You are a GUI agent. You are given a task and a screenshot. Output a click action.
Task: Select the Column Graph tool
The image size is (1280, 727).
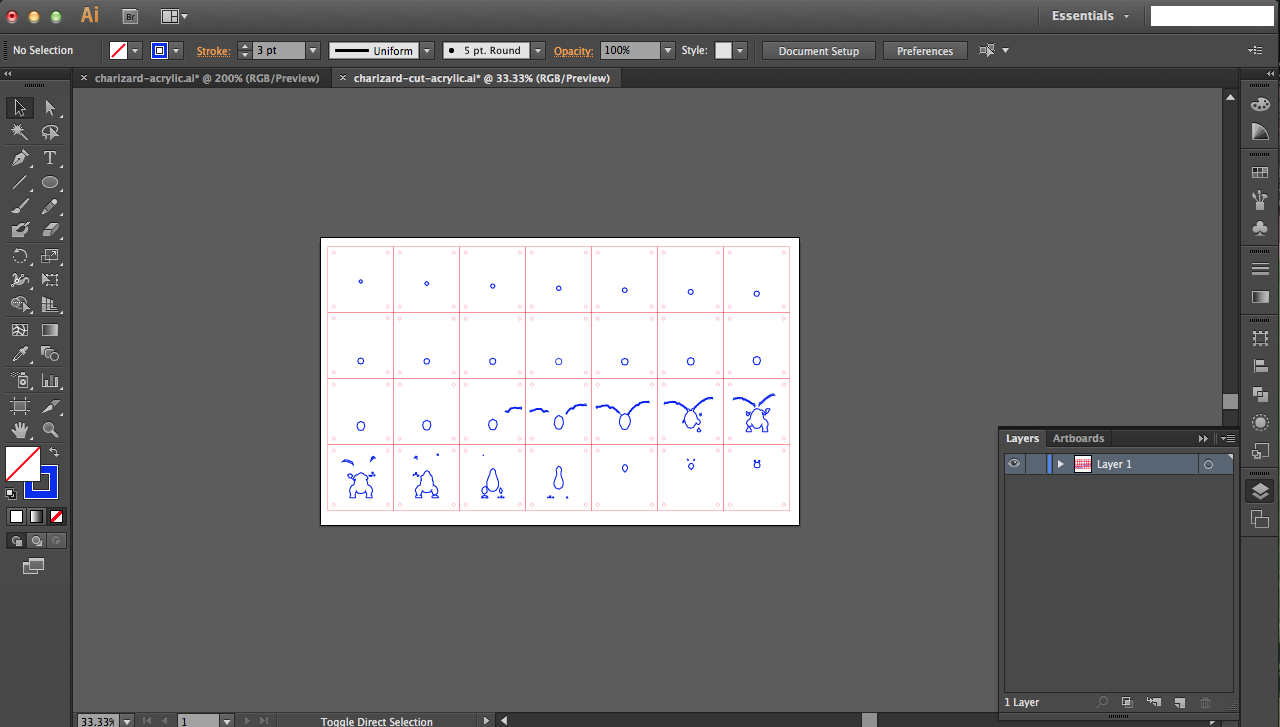coord(50,381)
